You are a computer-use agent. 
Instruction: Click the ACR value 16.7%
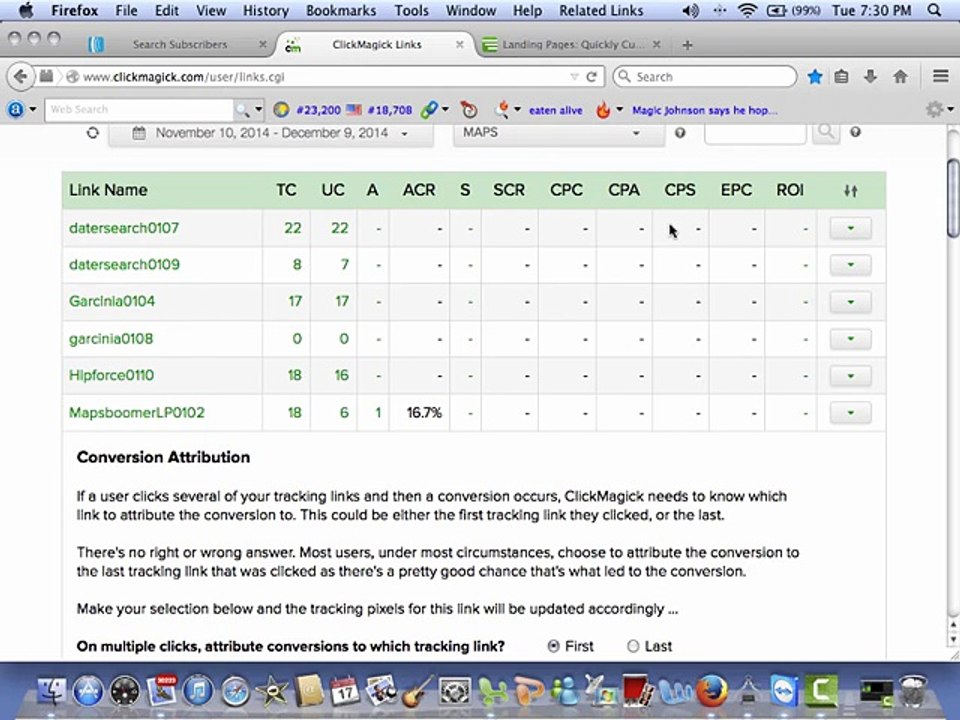(x=424, y=413)
